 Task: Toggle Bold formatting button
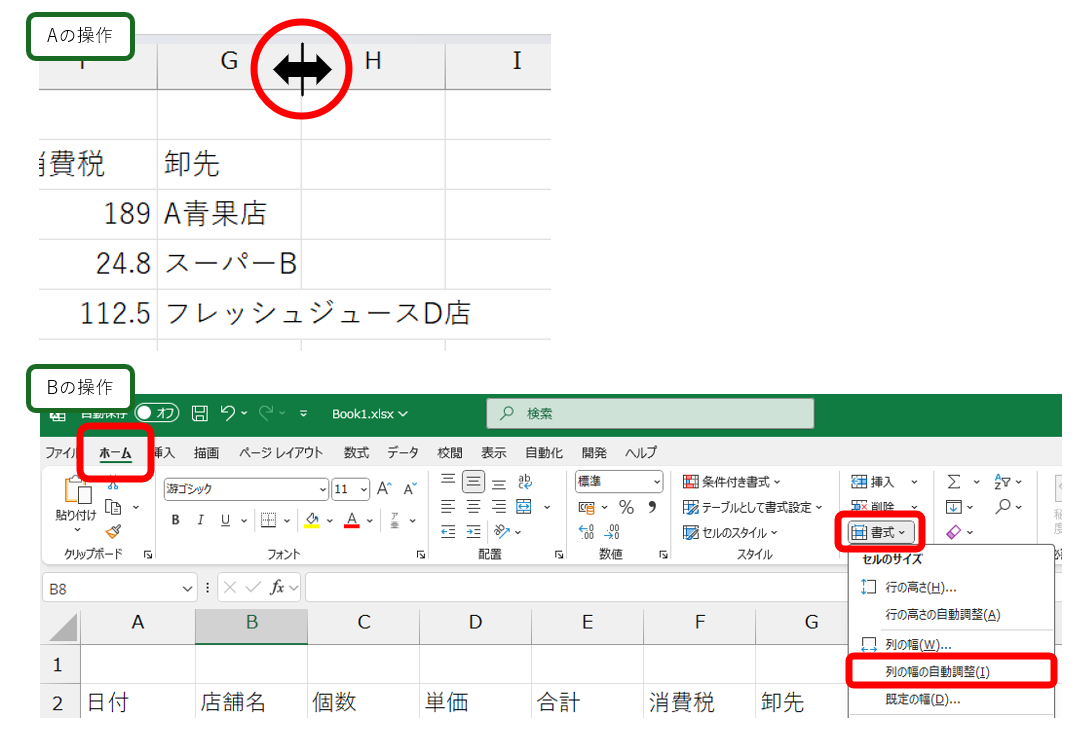point(175,520)
